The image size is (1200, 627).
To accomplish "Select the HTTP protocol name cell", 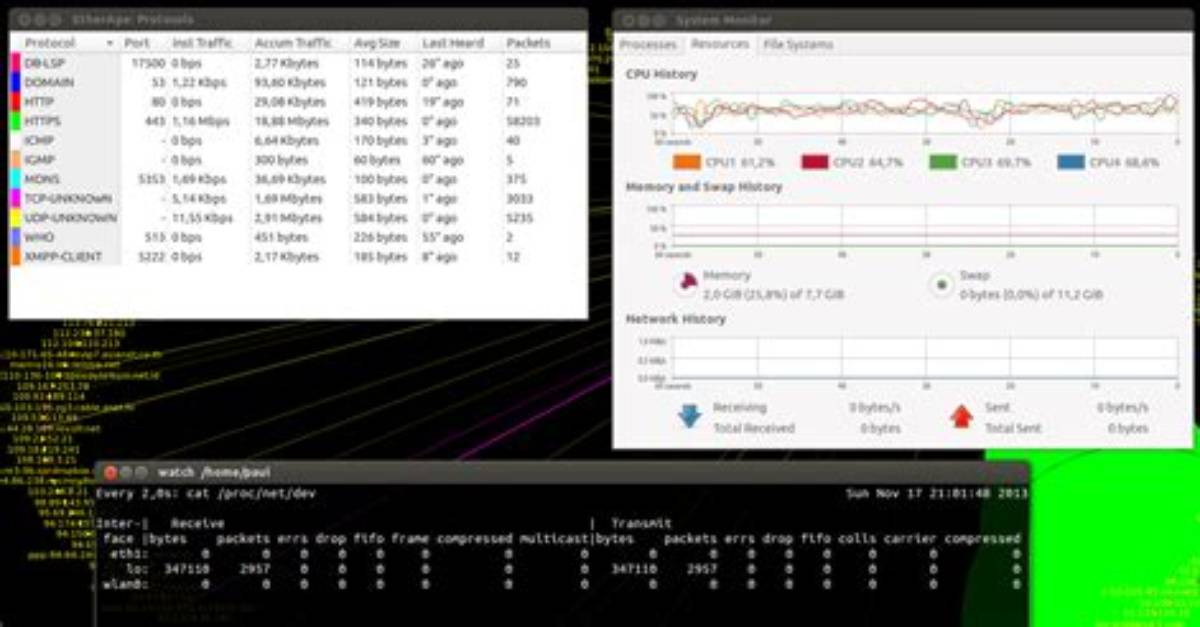I will click(39, 102).
